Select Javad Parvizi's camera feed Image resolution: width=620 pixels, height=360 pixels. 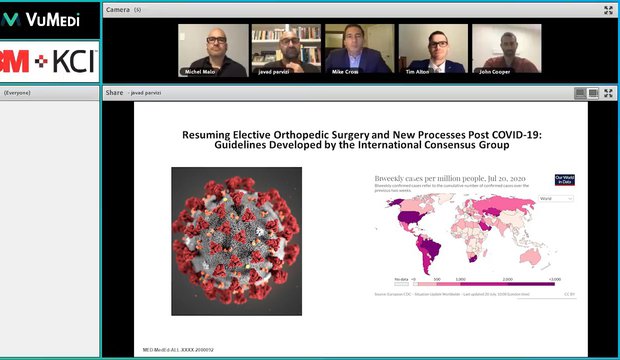[286, 50]
